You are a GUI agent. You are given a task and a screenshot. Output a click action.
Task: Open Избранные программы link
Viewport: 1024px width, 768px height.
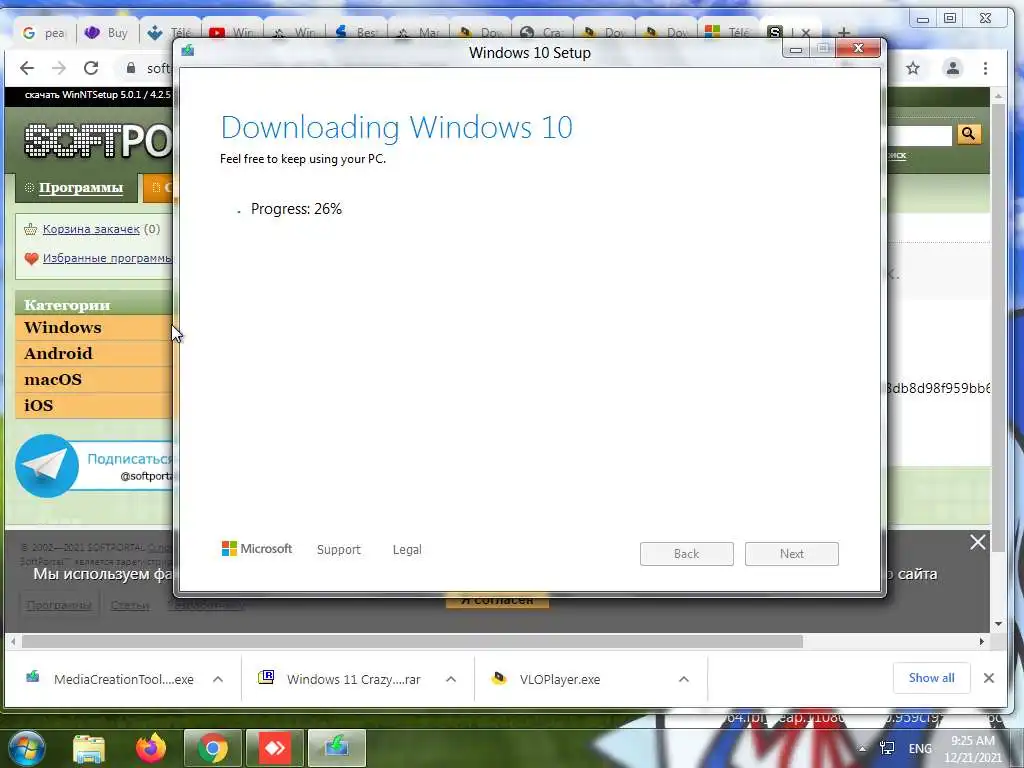[x=107, y=258]
